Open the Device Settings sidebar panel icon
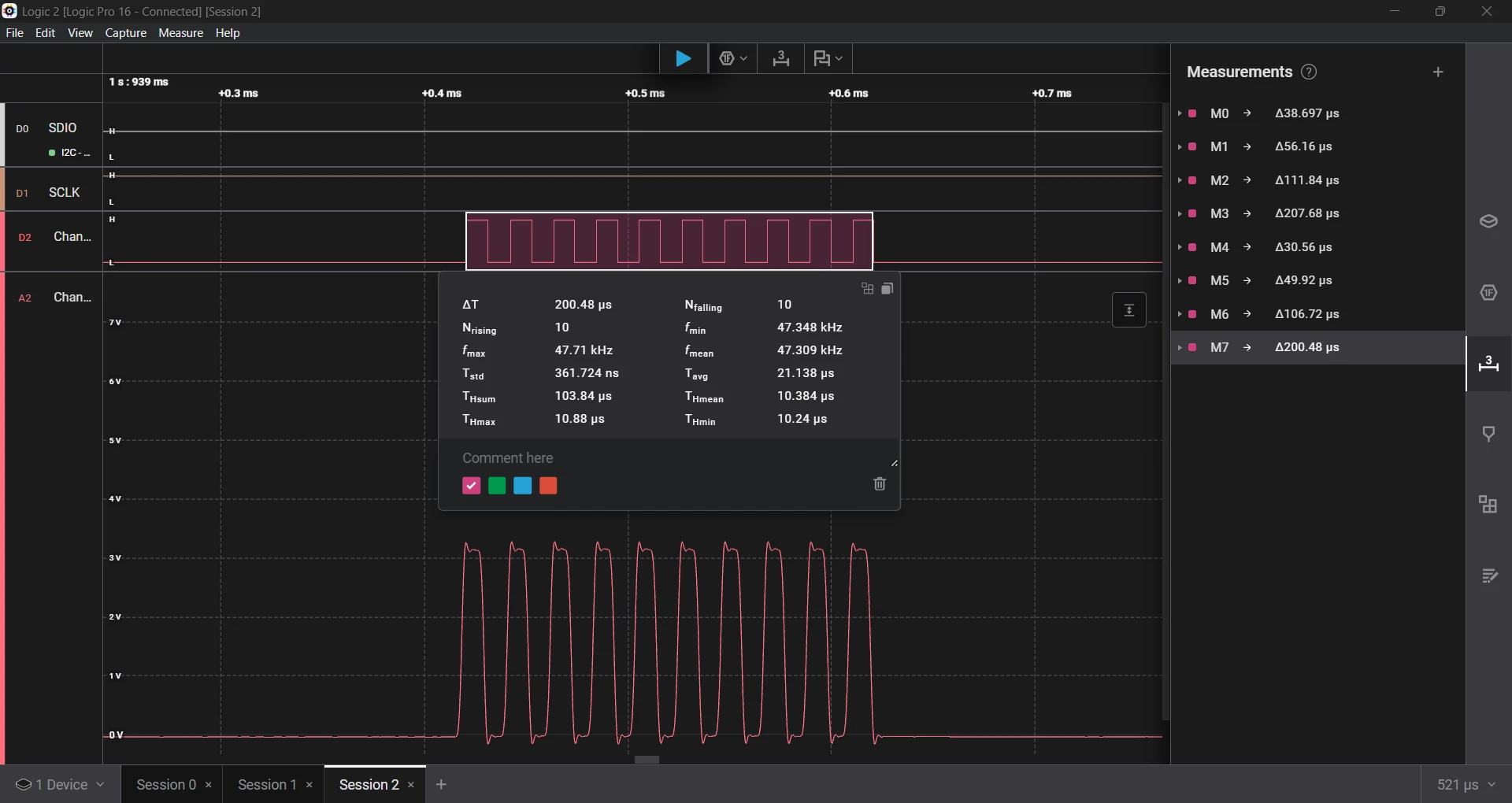1512x803 pixels. click(1488, 222)
